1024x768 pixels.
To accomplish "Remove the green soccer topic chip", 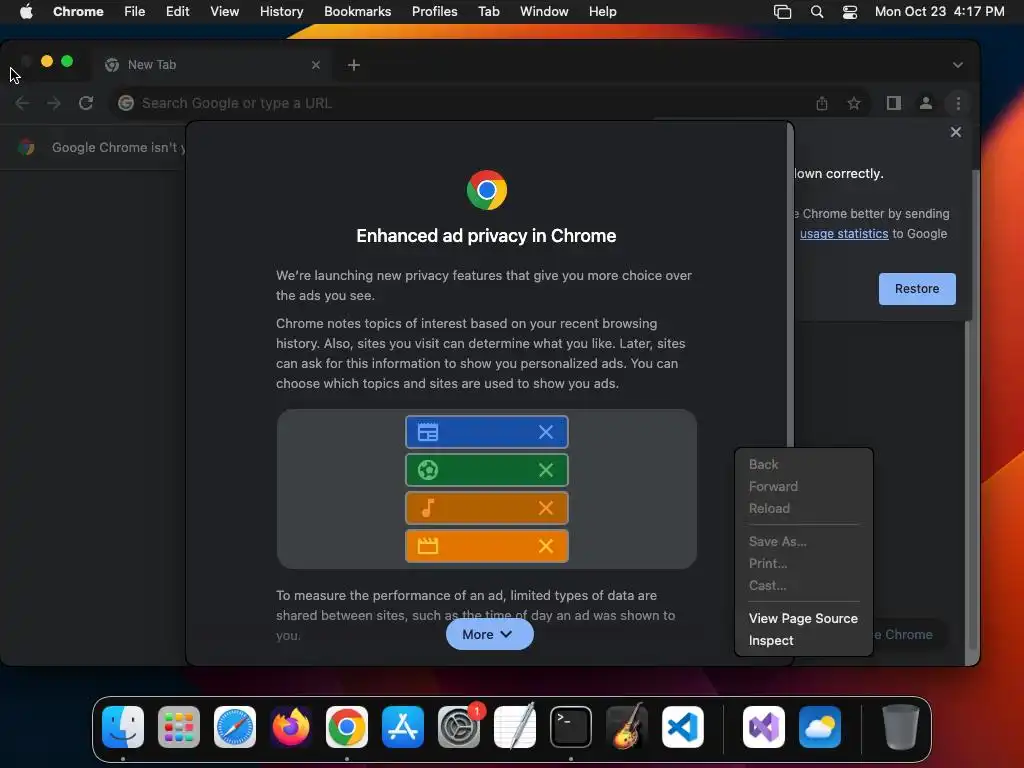I will [x=546, y=470].
